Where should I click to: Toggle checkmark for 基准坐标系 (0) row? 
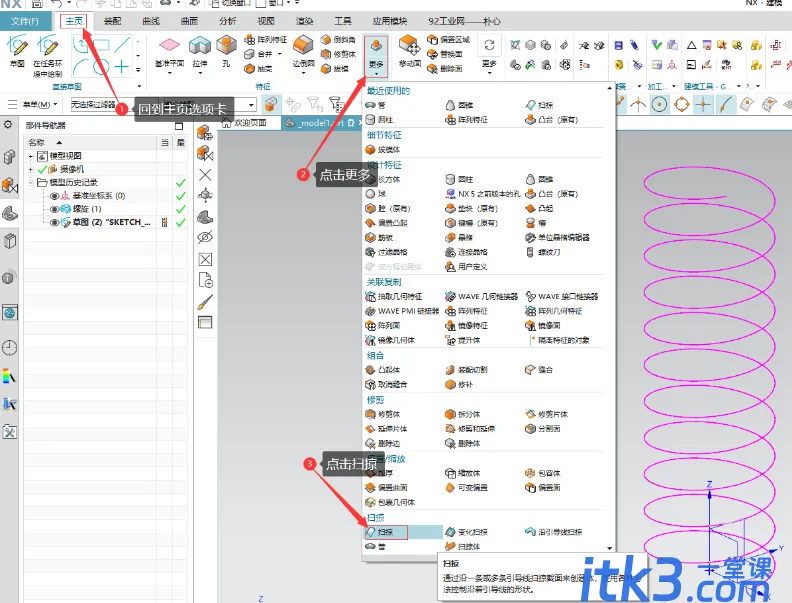(180, 196)
